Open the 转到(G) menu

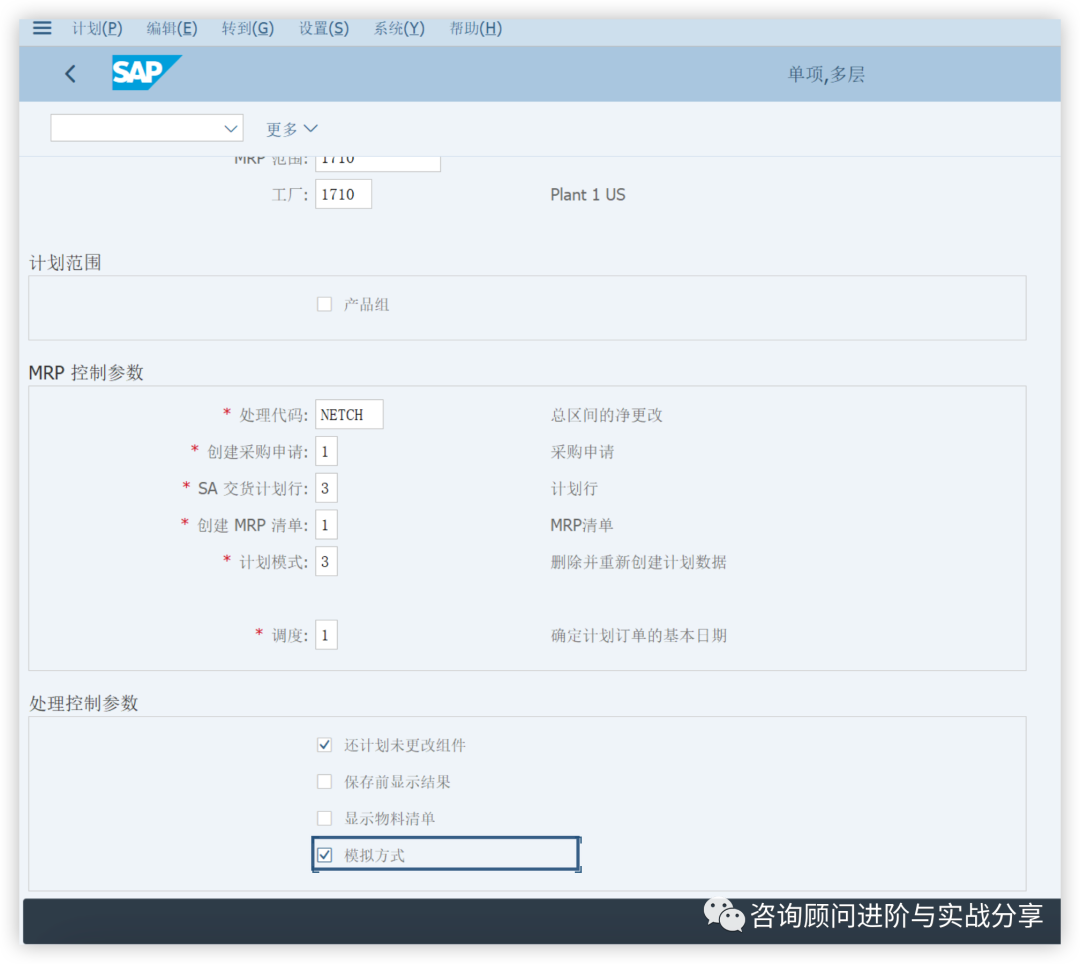point(247,28)
